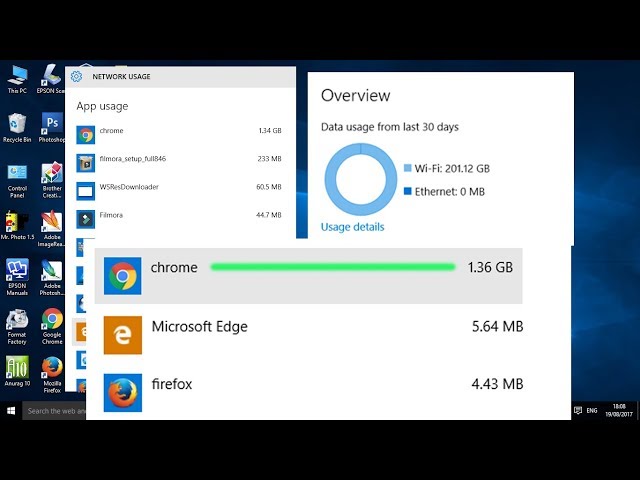Open Anurag 10 desktop shortcut
The height and width of the screenshot is (480, 640).
click(x=17, y=371)
